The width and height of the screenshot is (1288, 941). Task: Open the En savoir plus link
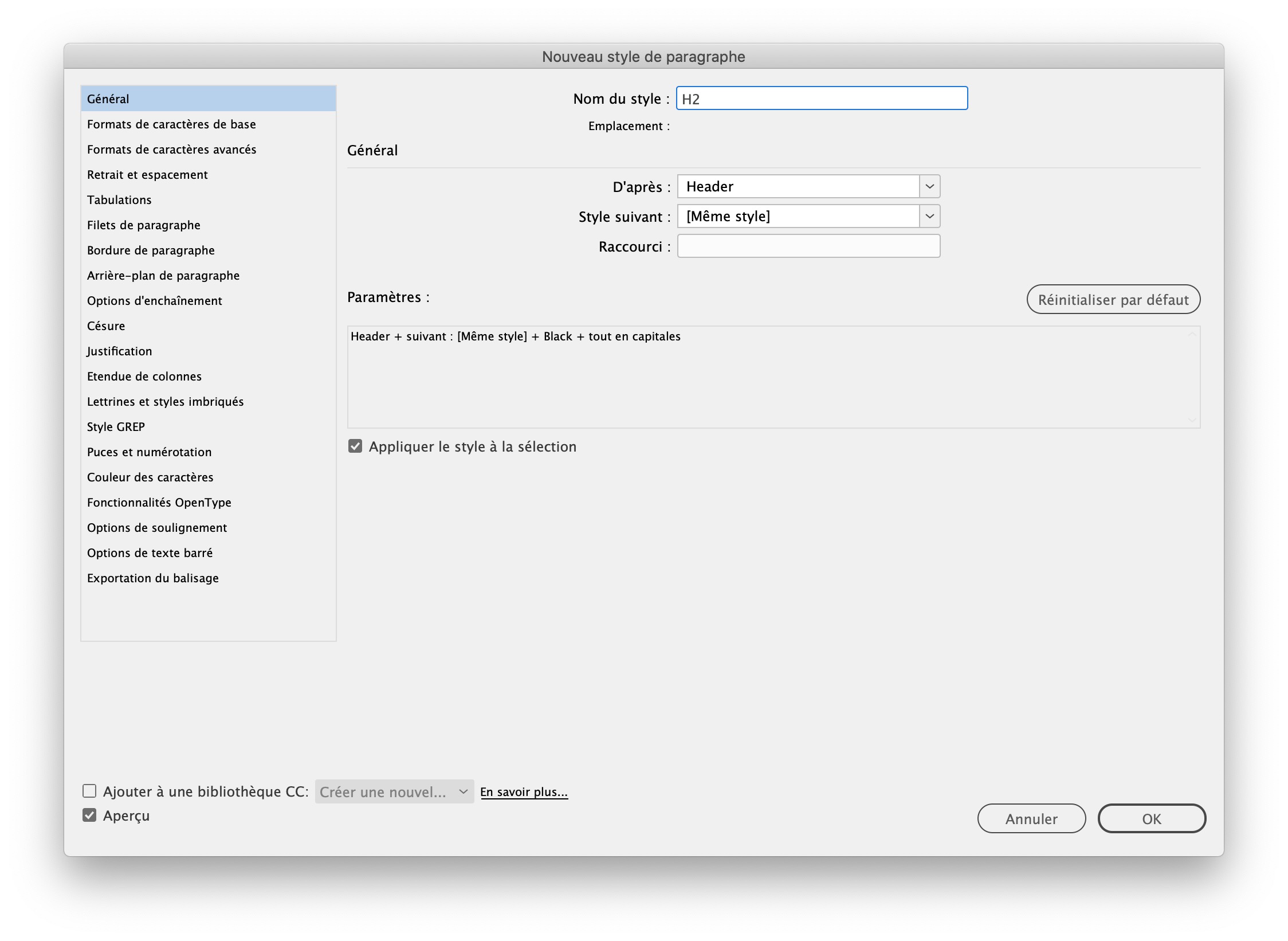pyautogui.click(x=523, y=791)
